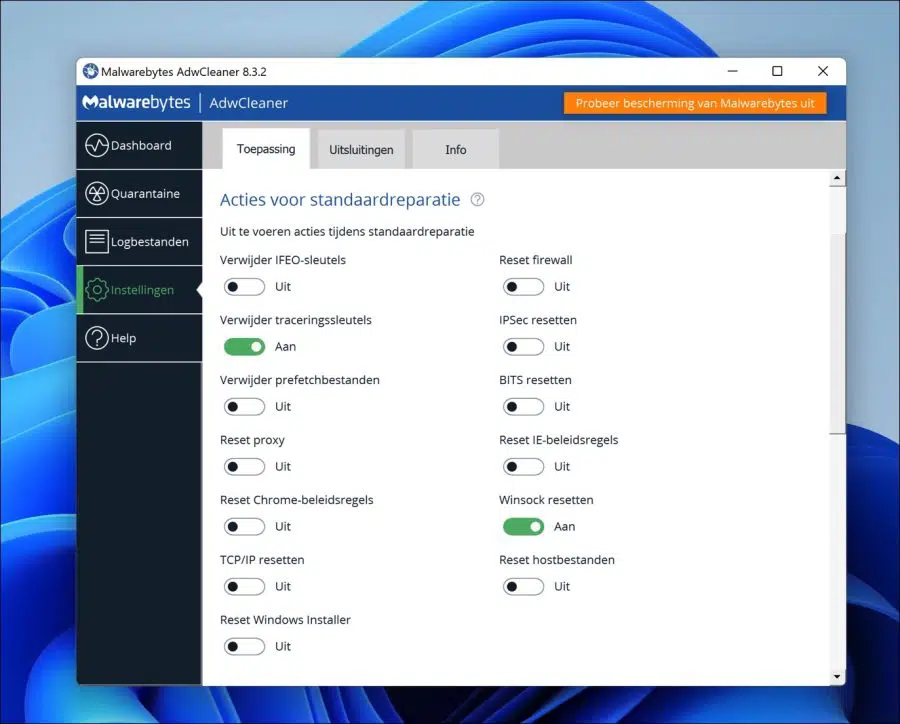Click Probeer bescherming van Malwarebytes uit button

point(695,103)
